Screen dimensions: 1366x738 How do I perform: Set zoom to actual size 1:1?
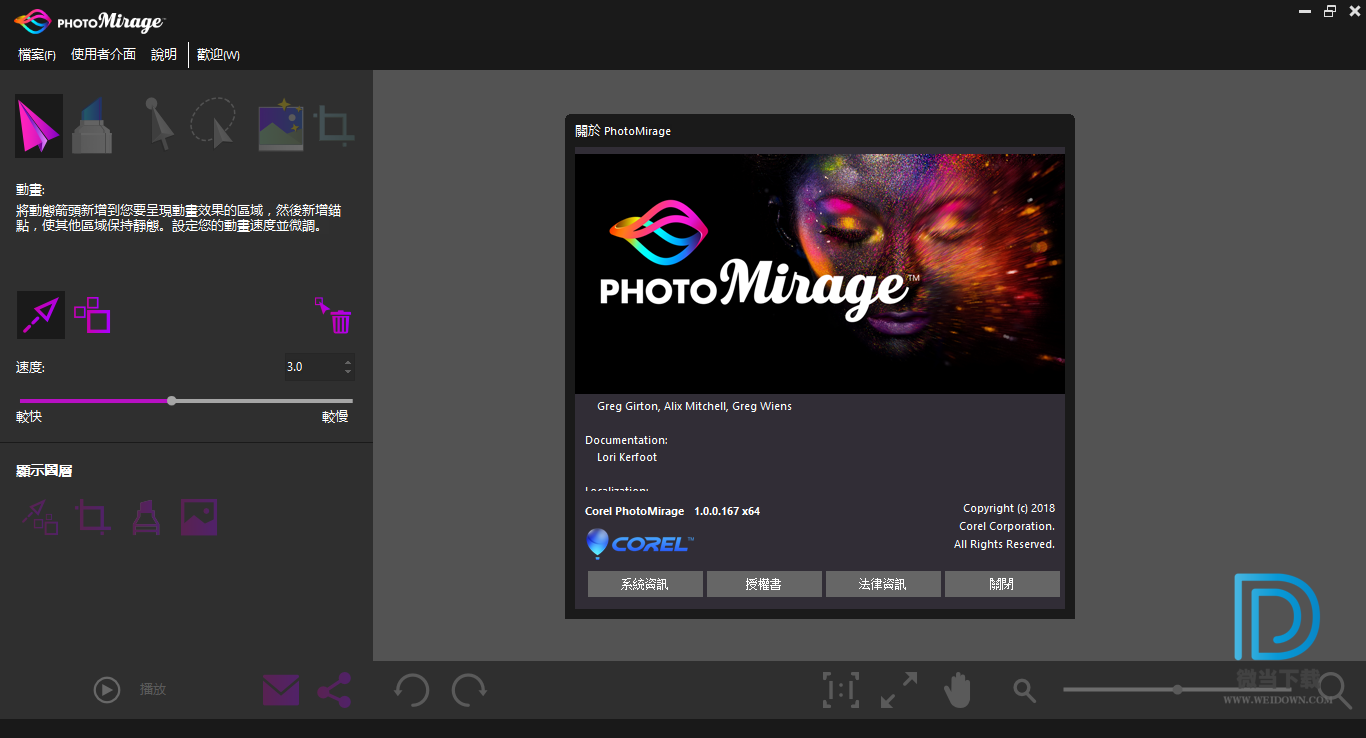click(x=841, y=690)
